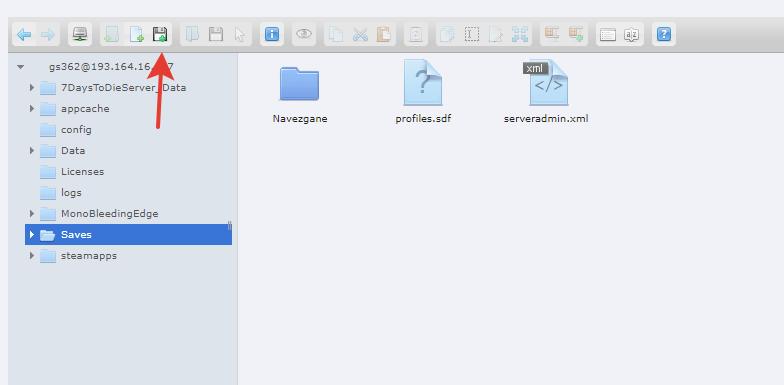
Task: Click the new file icon
Action: (136, 34)
